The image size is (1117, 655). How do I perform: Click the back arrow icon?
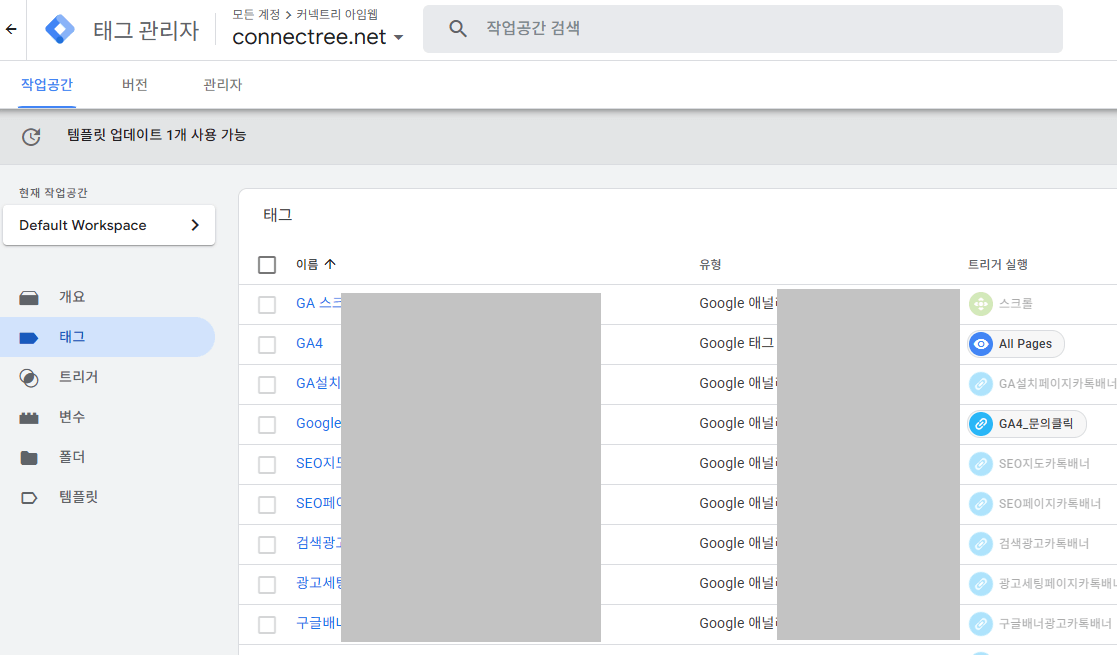tap(11, 29)
